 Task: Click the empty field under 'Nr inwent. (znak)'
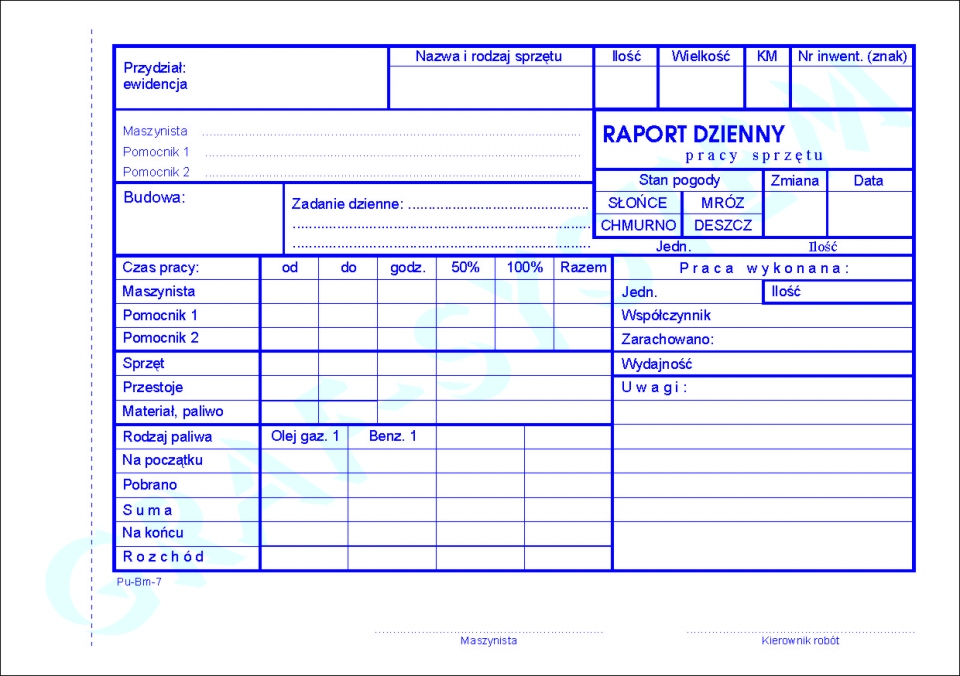pyautogui.click(x=852, y=87)
